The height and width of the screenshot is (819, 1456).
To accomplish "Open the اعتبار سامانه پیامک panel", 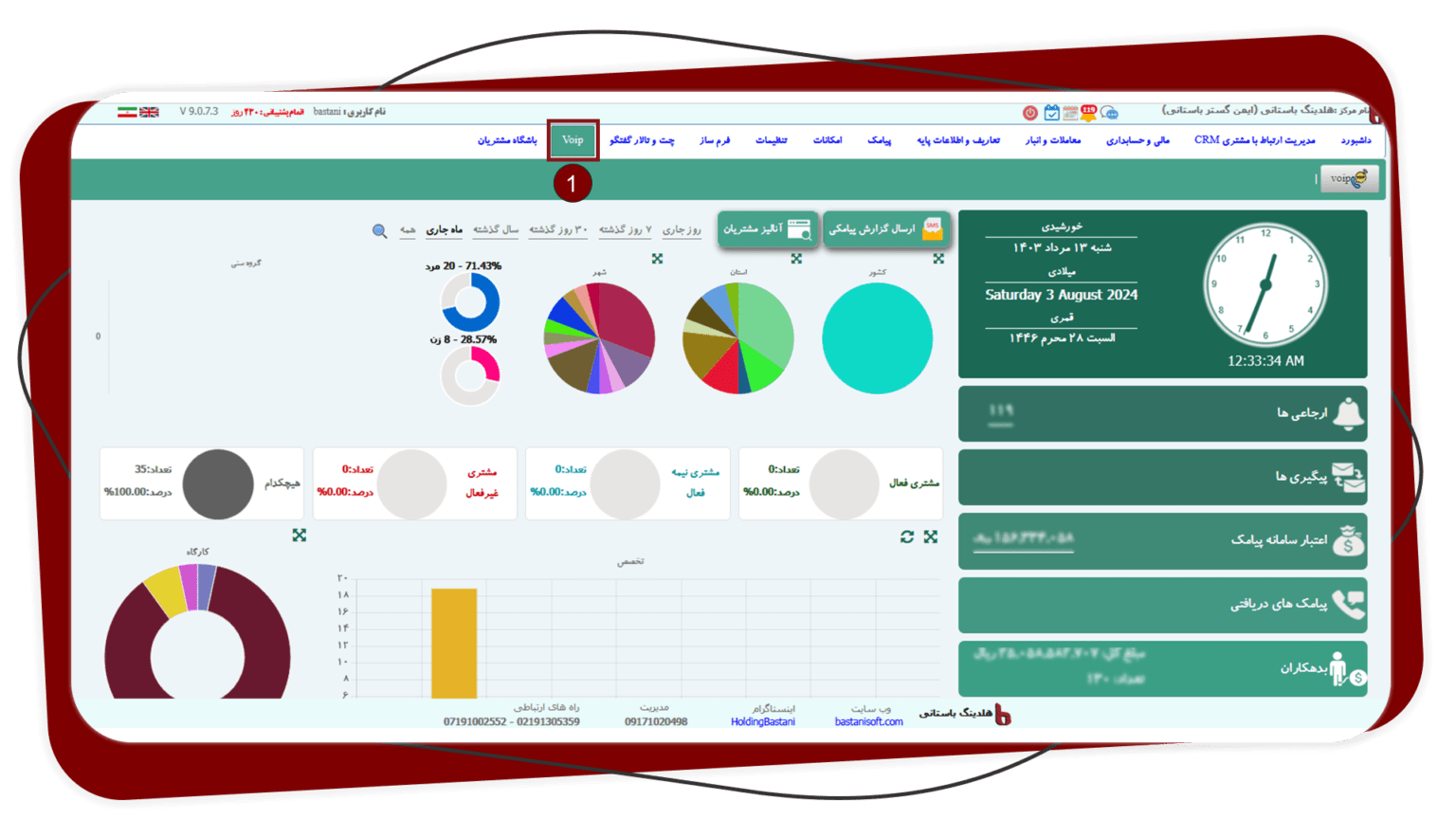I will [1162, 540].
